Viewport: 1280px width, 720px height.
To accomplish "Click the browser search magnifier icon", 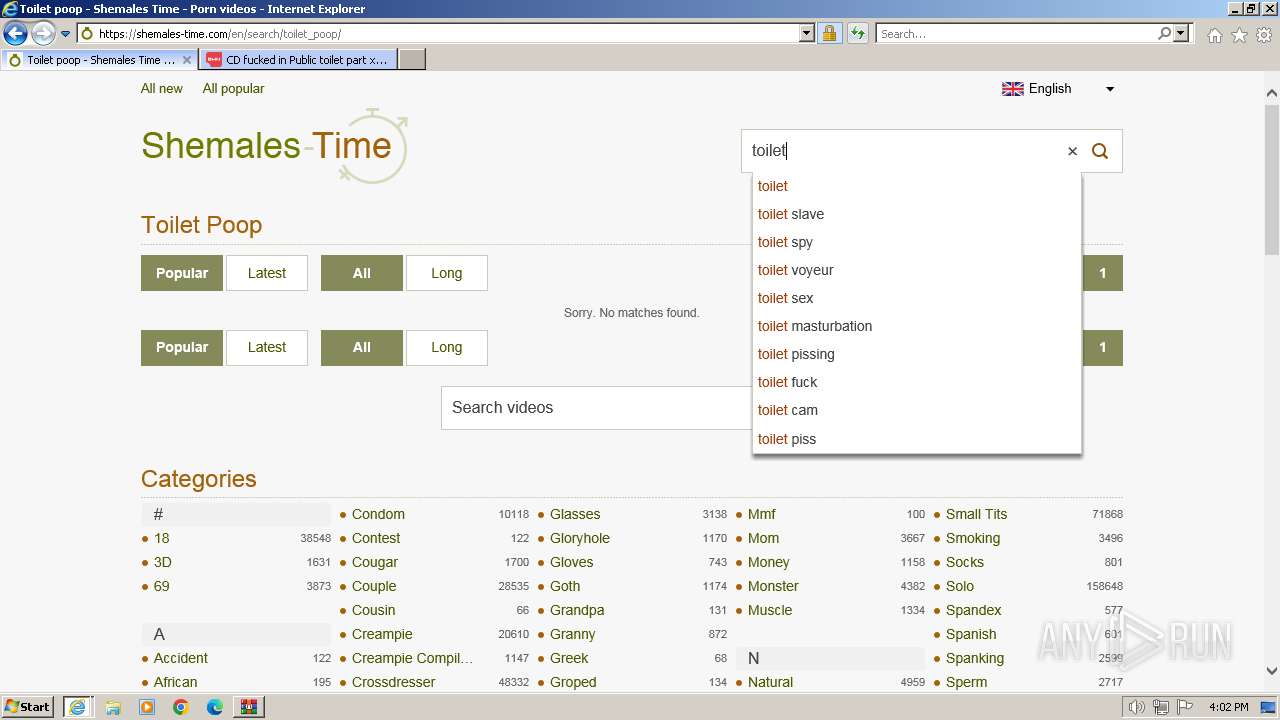I will pos(1164,33).
